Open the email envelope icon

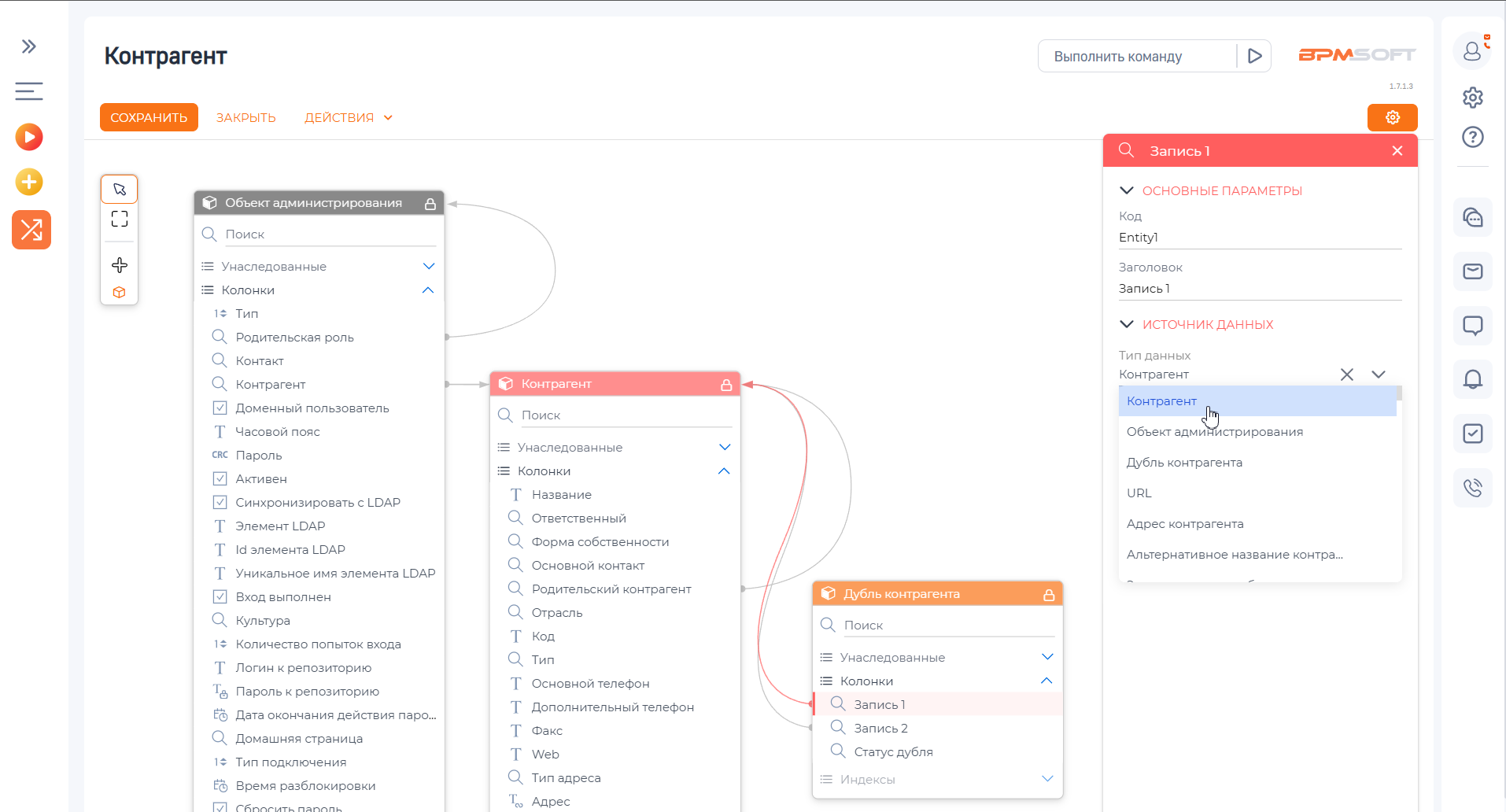coord(1472,271)
